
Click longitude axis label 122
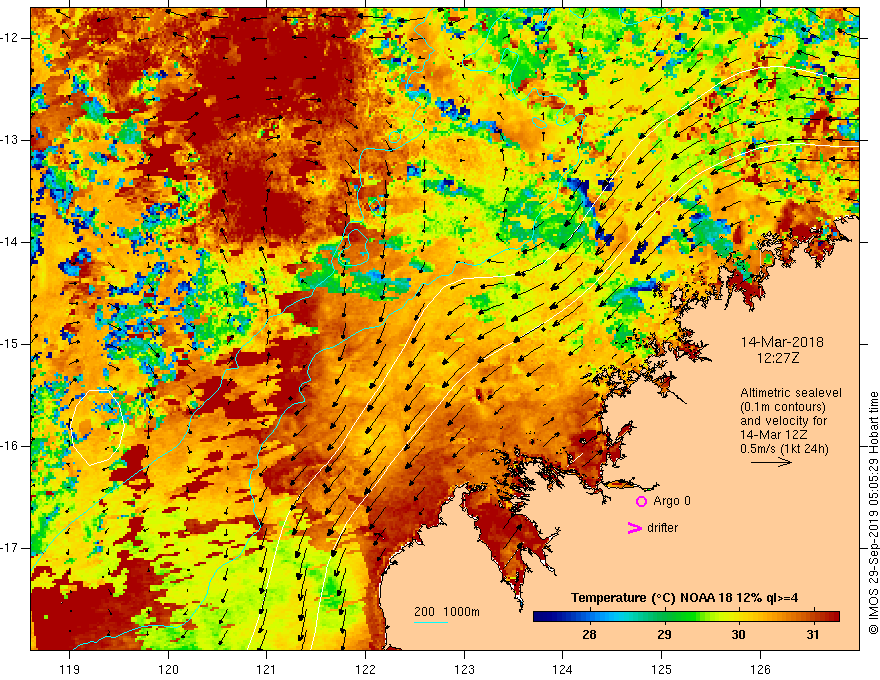pos(365,669)
